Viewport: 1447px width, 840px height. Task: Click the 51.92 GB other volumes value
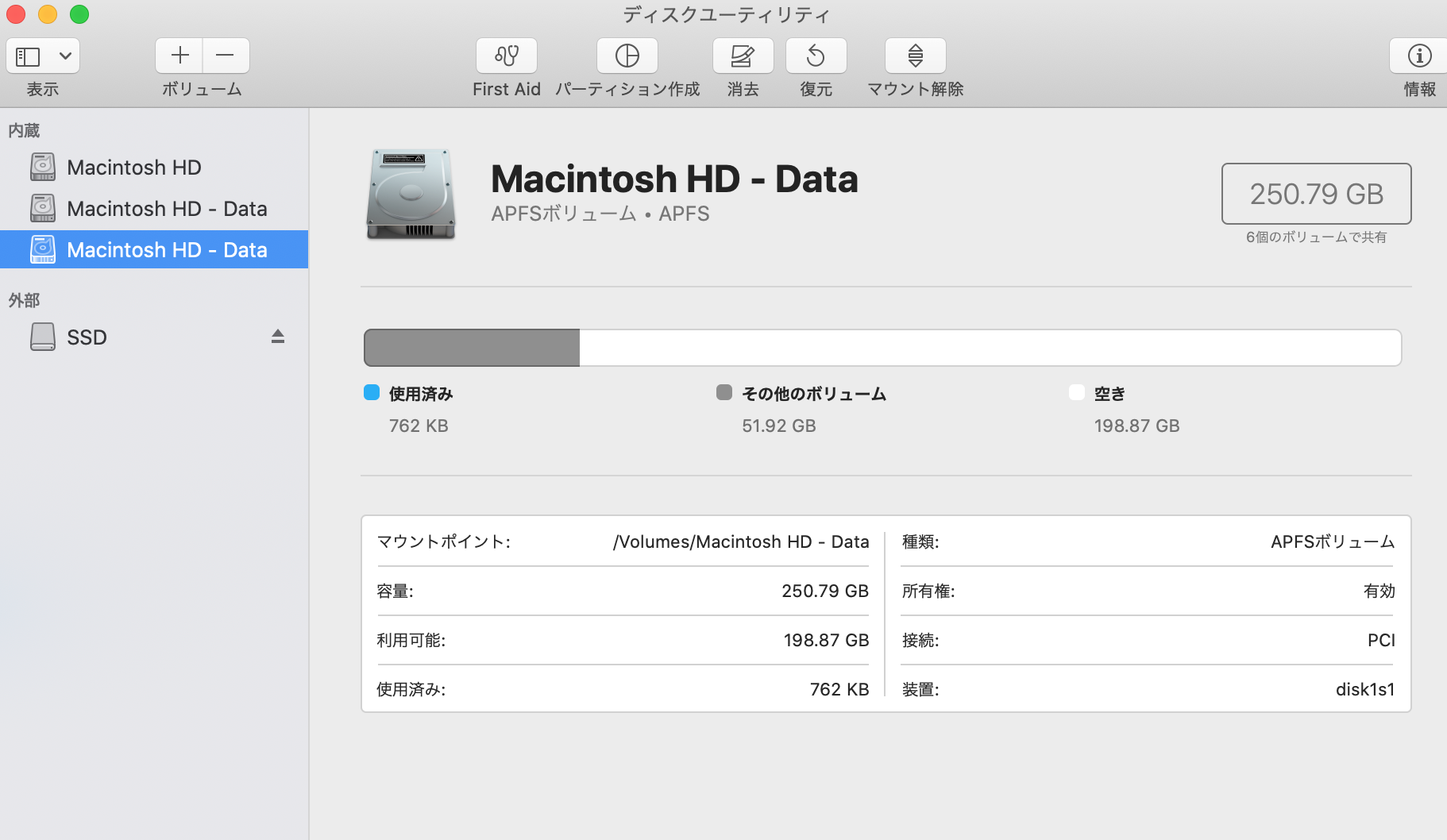point(779,426)
